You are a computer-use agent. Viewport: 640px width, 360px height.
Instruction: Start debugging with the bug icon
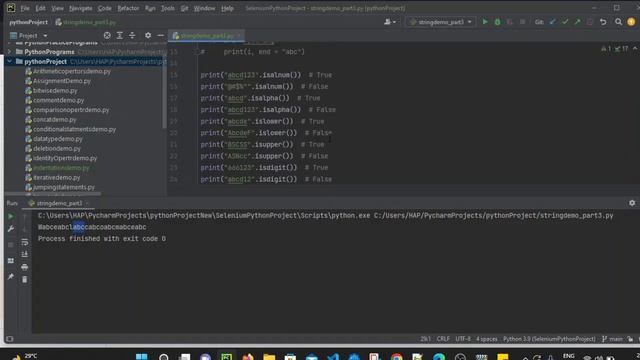[x=497, y=22]
